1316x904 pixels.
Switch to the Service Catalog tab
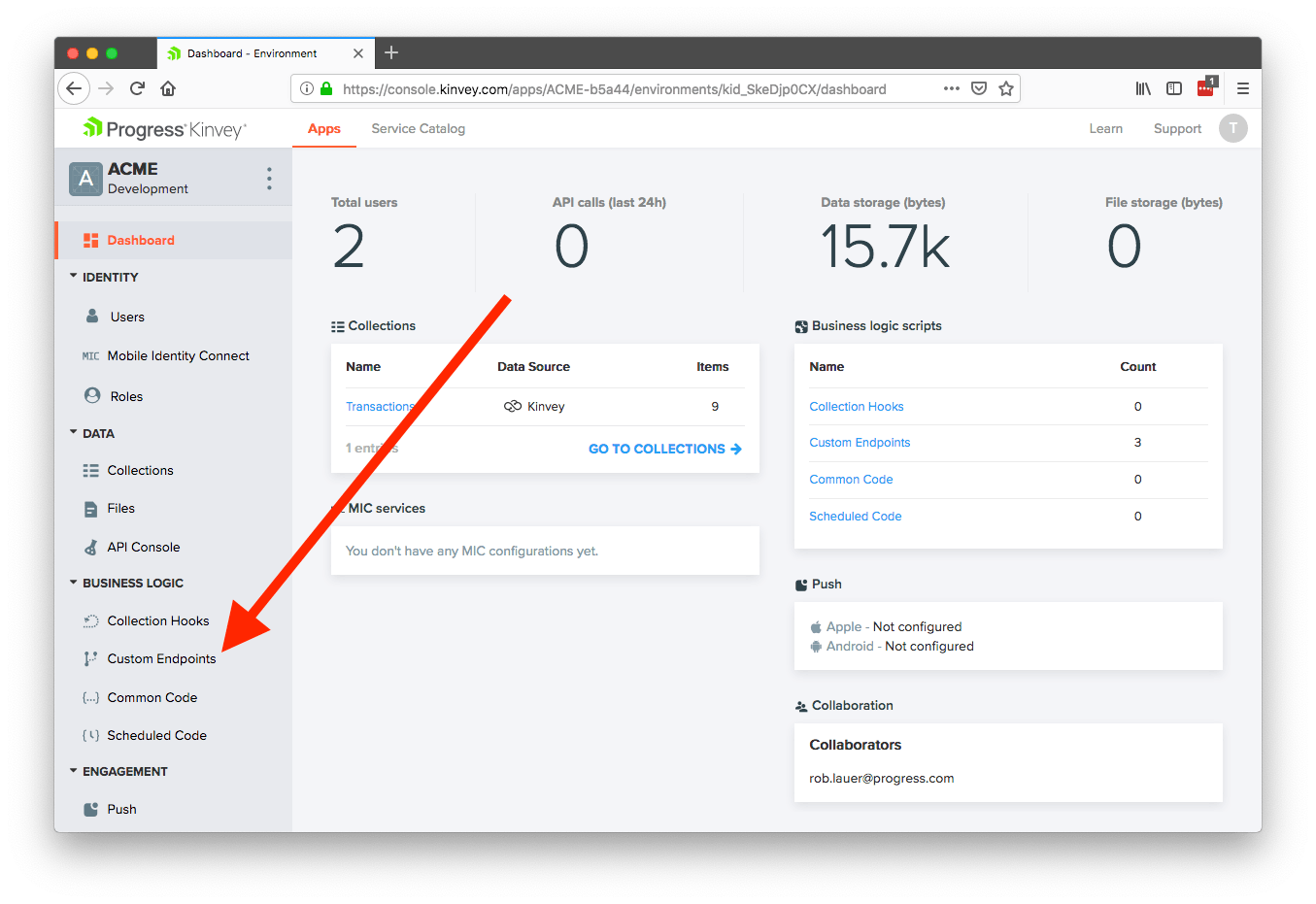418,129
